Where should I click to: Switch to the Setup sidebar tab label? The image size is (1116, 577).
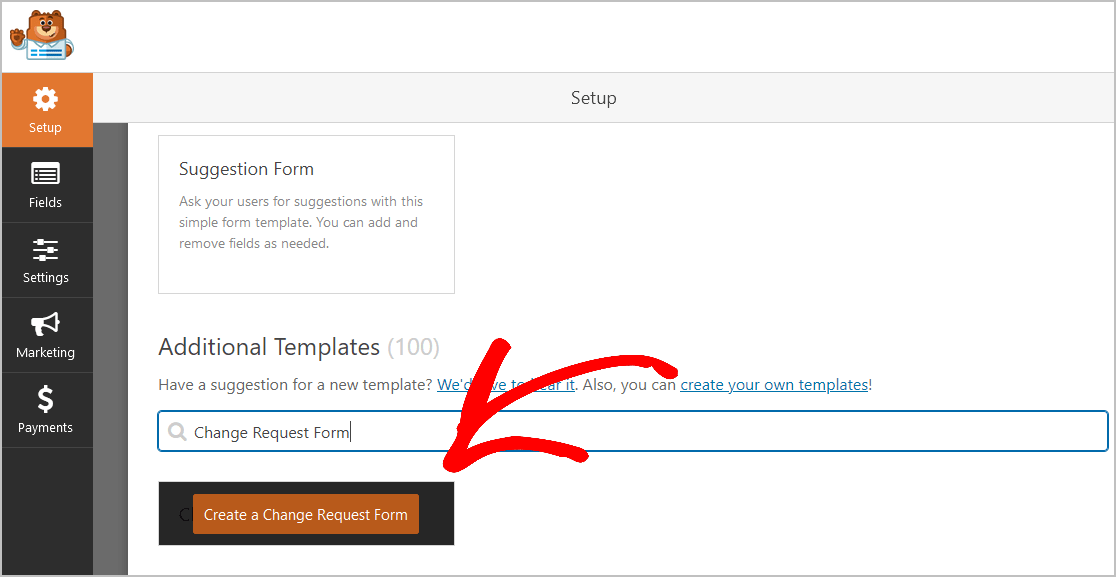pyautogui.click(x=46, y=128)
